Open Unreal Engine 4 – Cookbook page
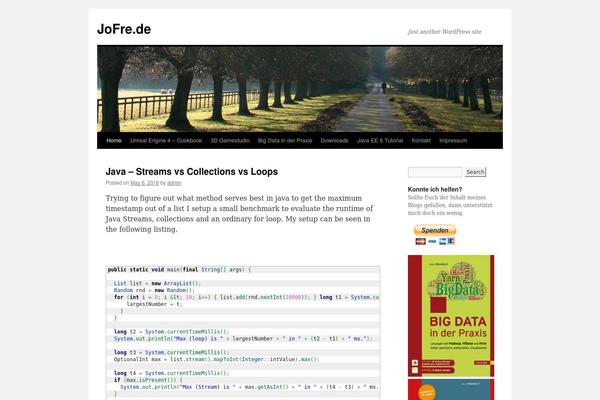The width and height of the screenshot is (600, 400). [166, 140]
